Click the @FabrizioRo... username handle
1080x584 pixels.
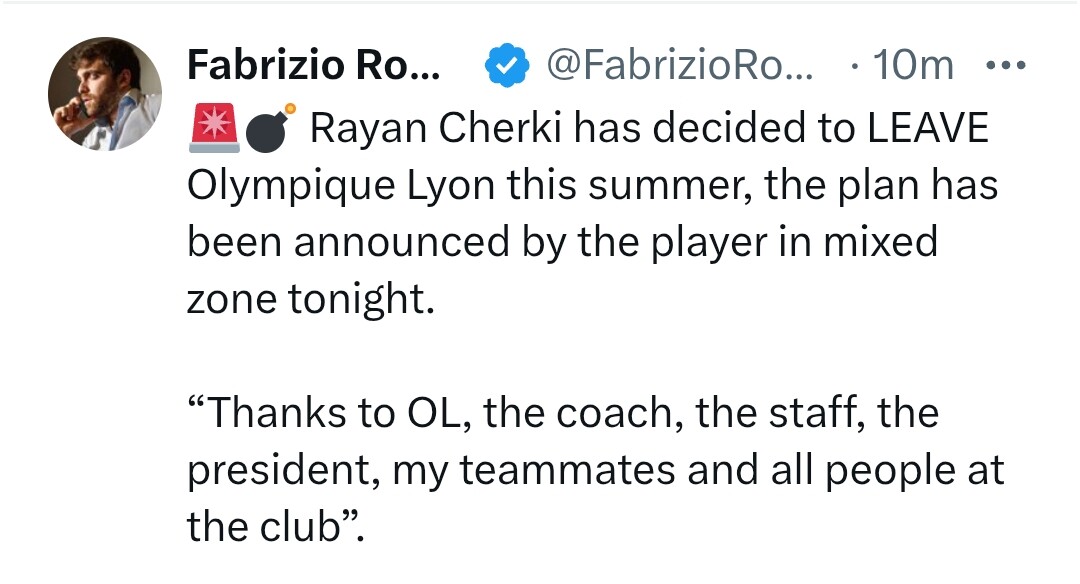click(680, 67)
